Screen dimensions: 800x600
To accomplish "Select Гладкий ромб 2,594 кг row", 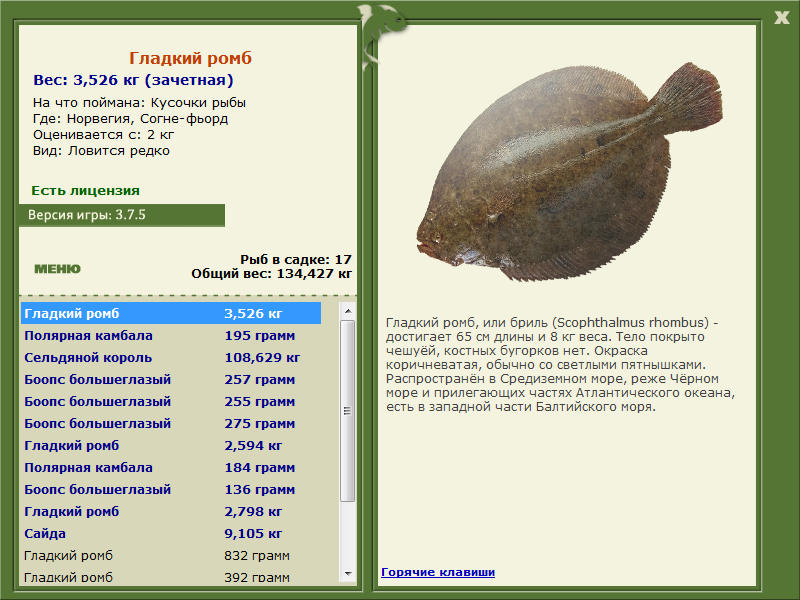I will point(171,445).
